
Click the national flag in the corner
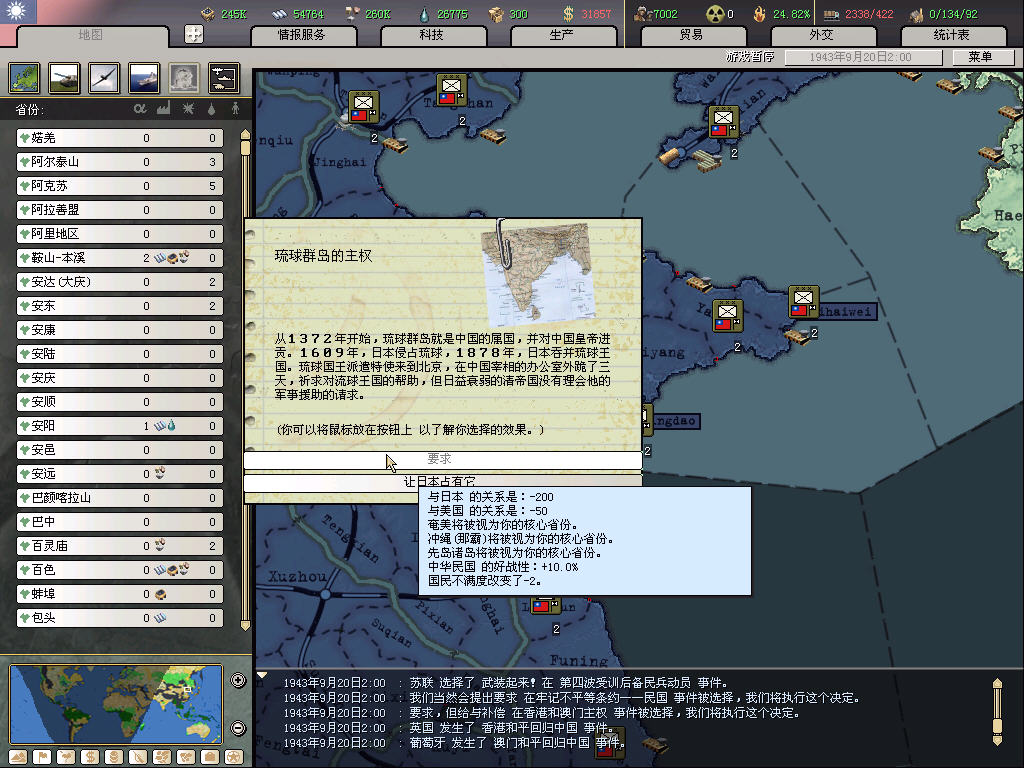pyautogui.click(x=18, y=12)
